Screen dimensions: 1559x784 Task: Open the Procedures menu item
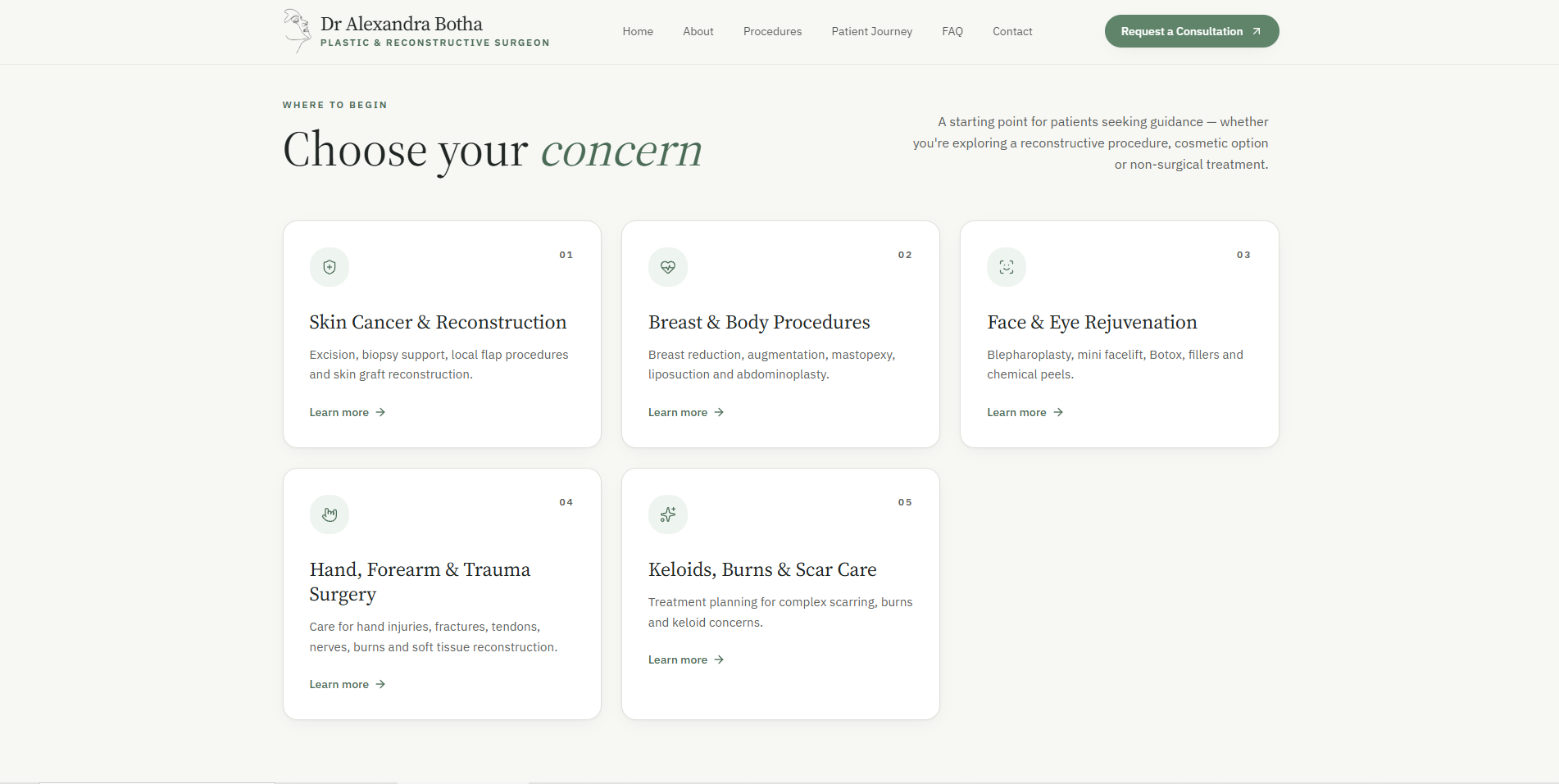tap(773, 31)
